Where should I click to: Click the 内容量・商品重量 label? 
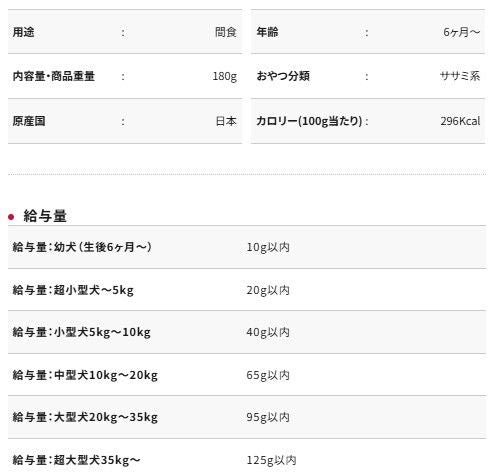[54, 76]
